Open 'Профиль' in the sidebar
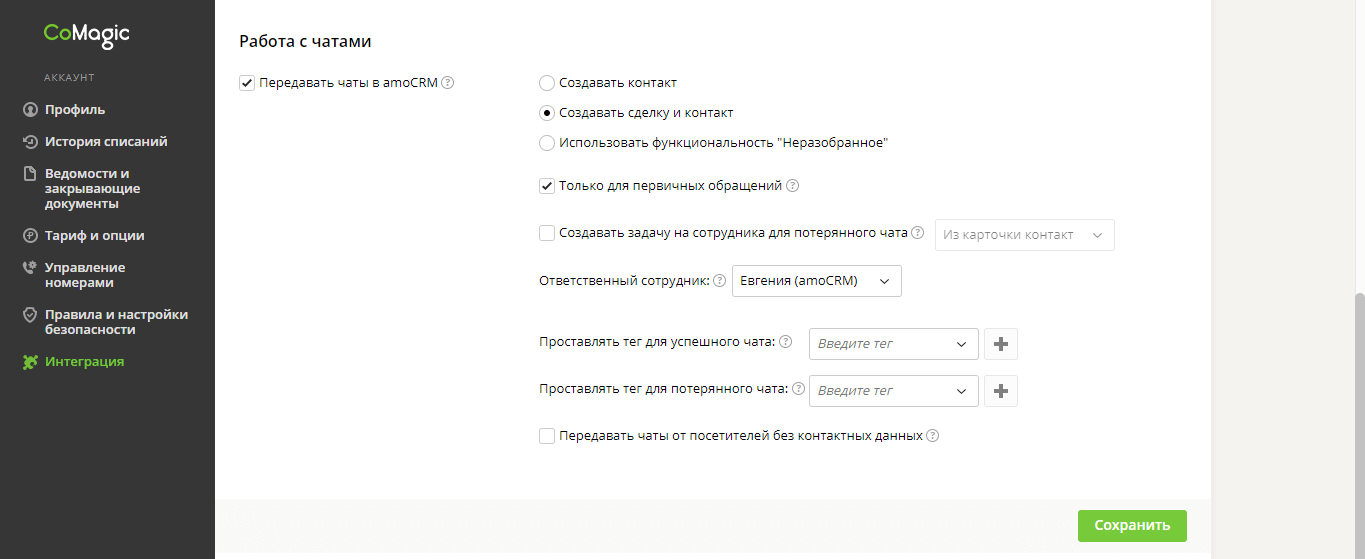The height and width of the screenshot is (559, 1365). coord(74,110)
